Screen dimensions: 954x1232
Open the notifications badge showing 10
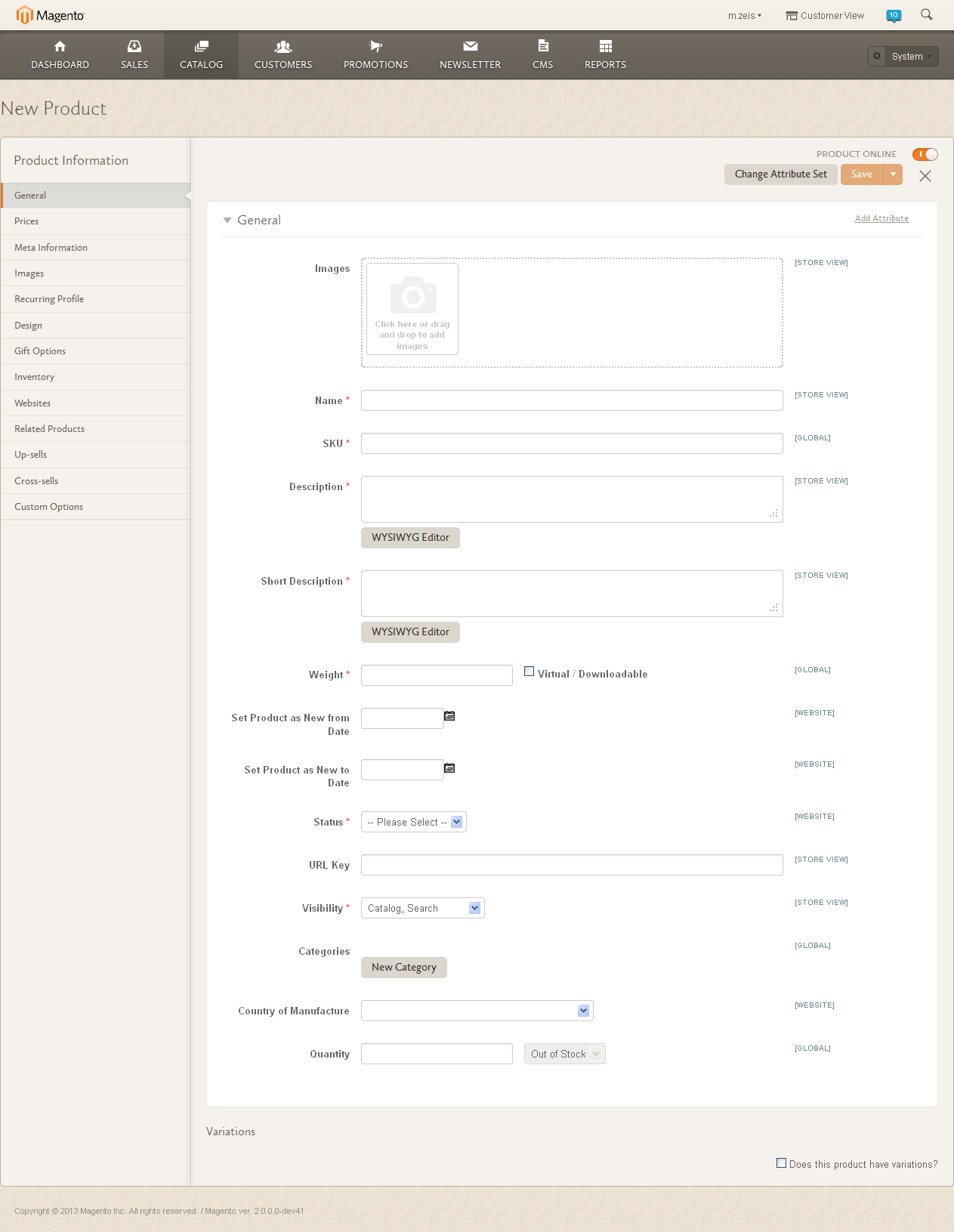tap(894, 15)
